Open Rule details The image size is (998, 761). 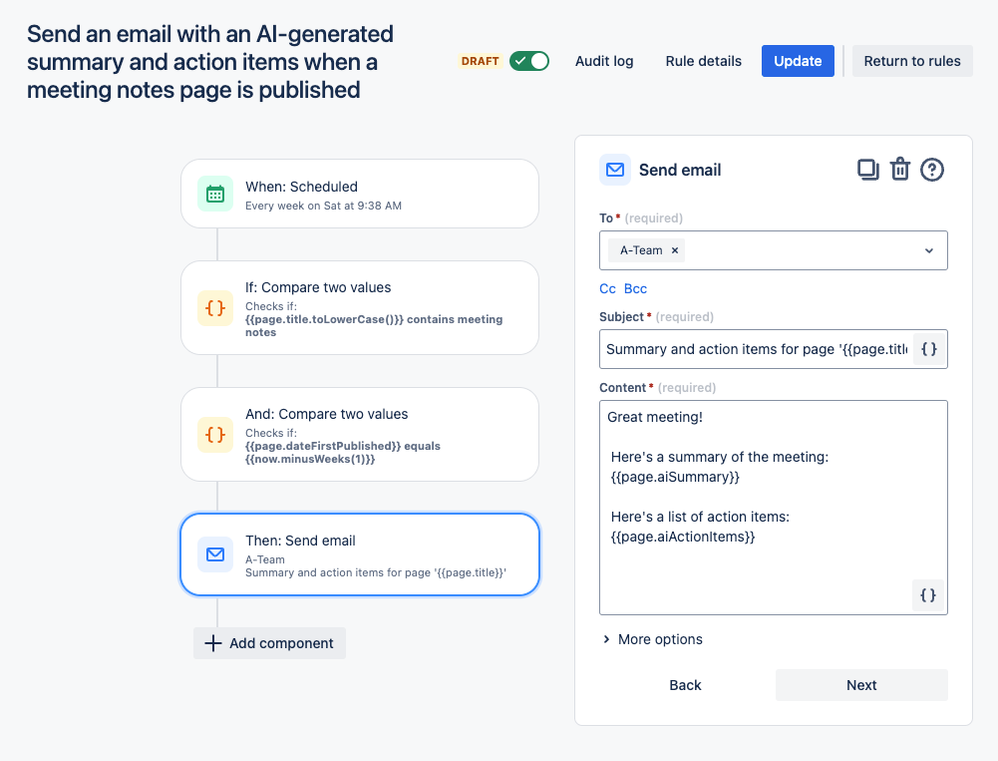coord(703,61)
